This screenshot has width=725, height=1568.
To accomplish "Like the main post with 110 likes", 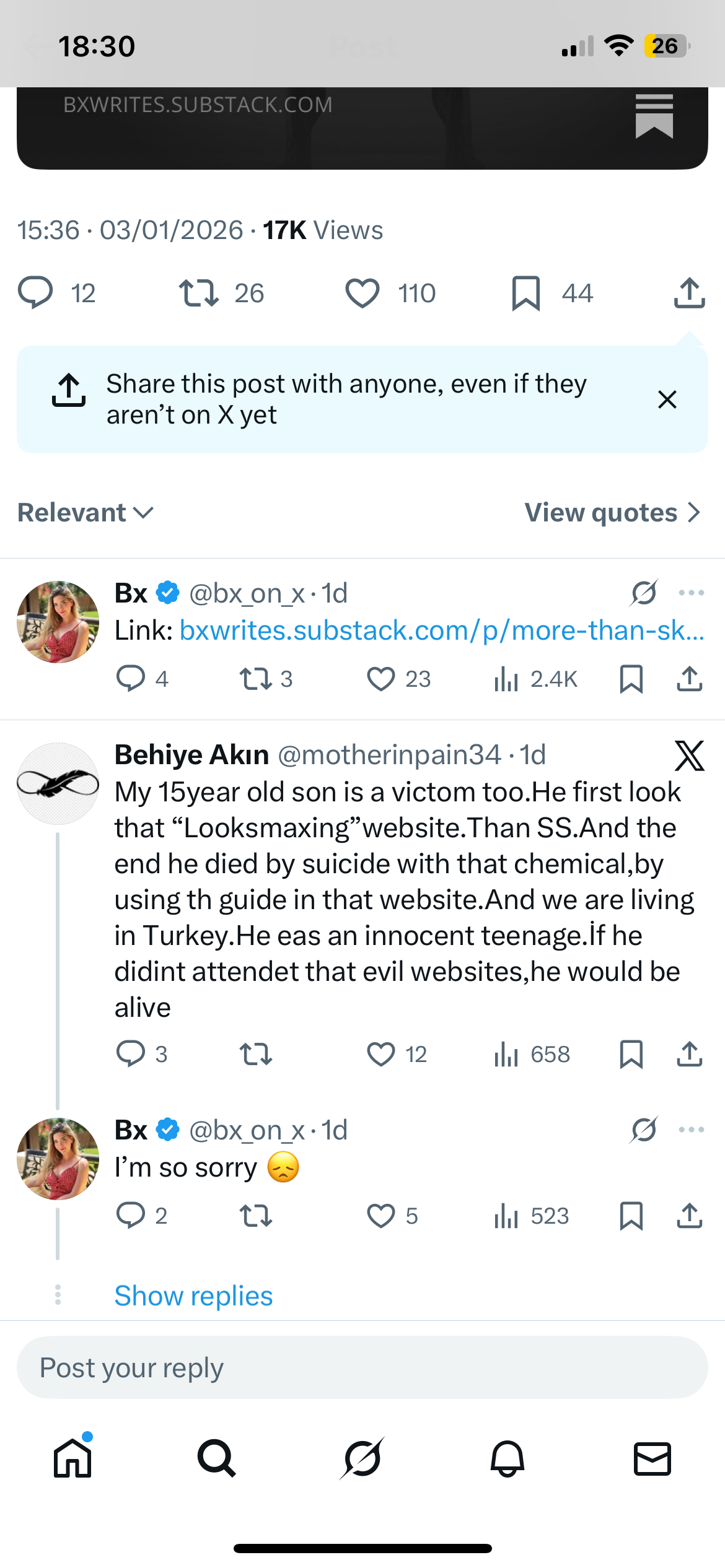I will (x=362, y=294).
